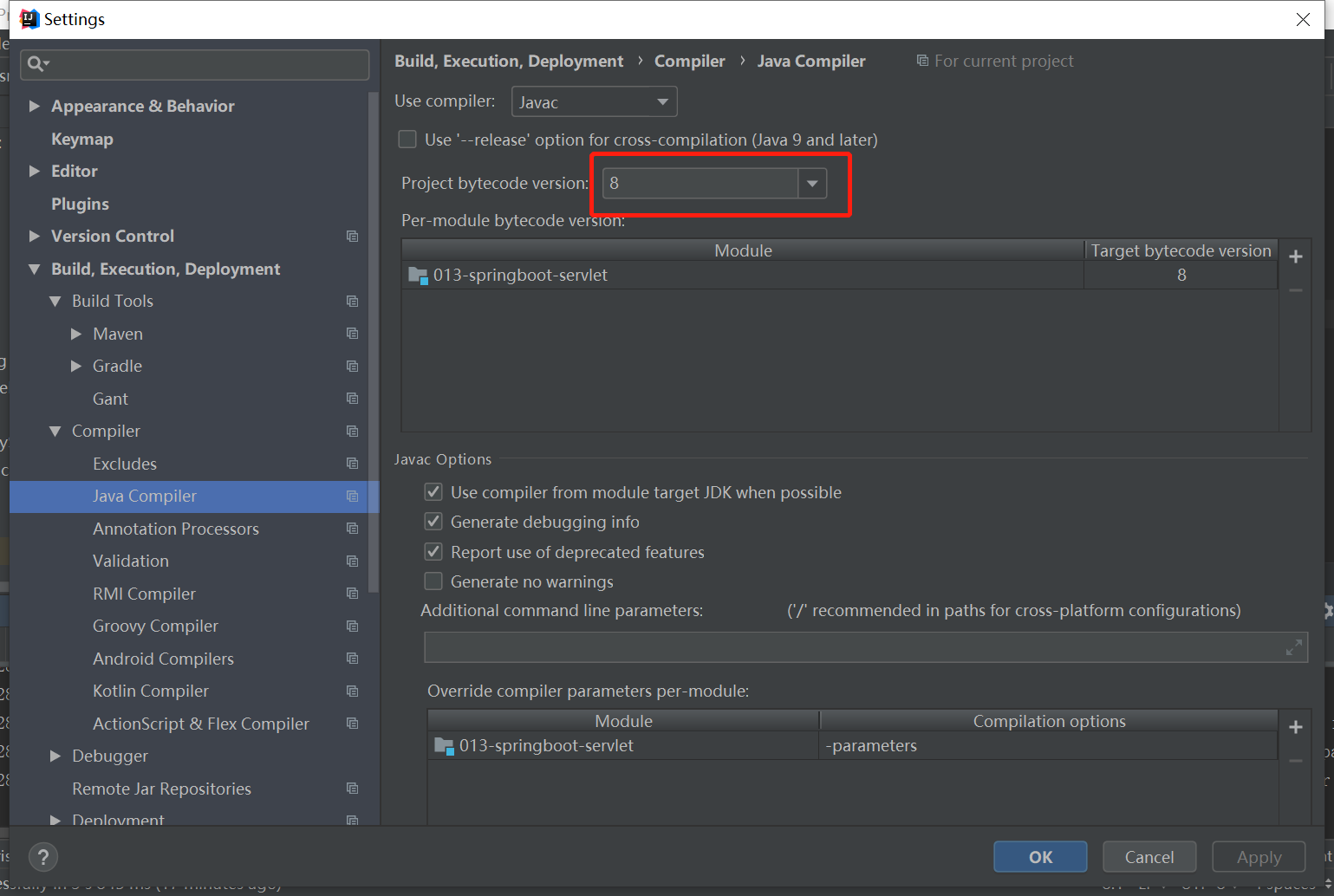
Task: Collapse the Build Tools arrow
Action: click(x=55, y=301)
